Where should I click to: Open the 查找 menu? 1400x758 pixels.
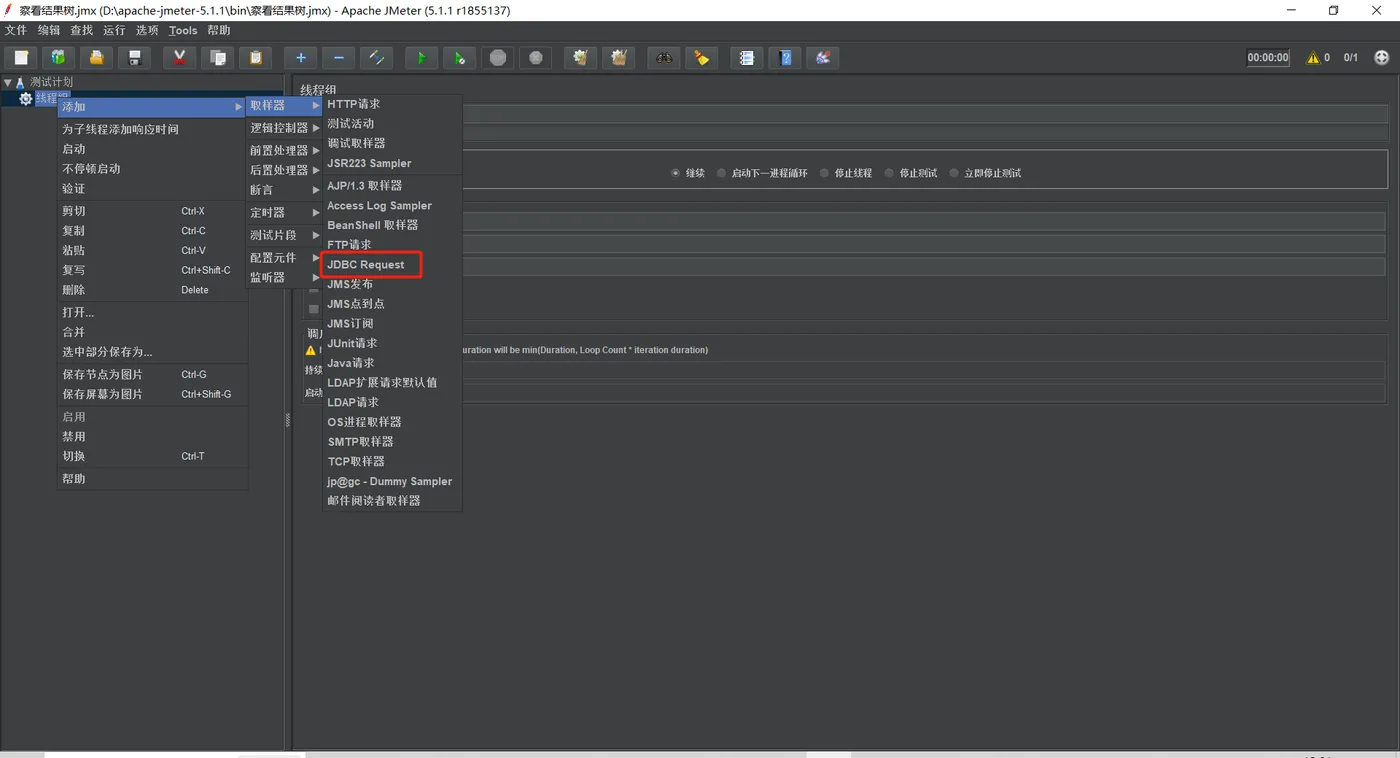82,31
